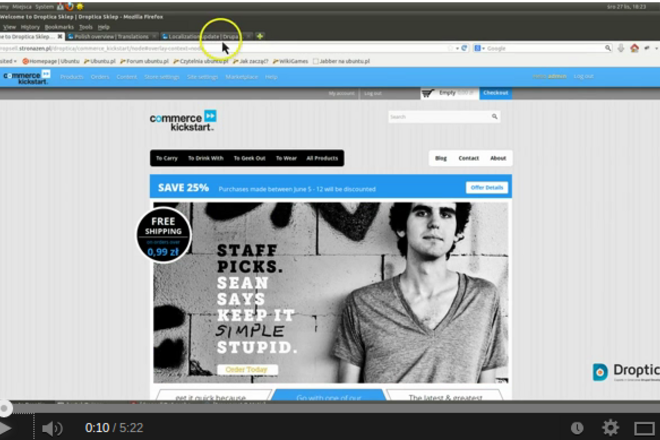The width and height of the screenshot is (660, 440).
Task: Open downloads arrow icon in toolbar
Action: click(x=621, y=48)
